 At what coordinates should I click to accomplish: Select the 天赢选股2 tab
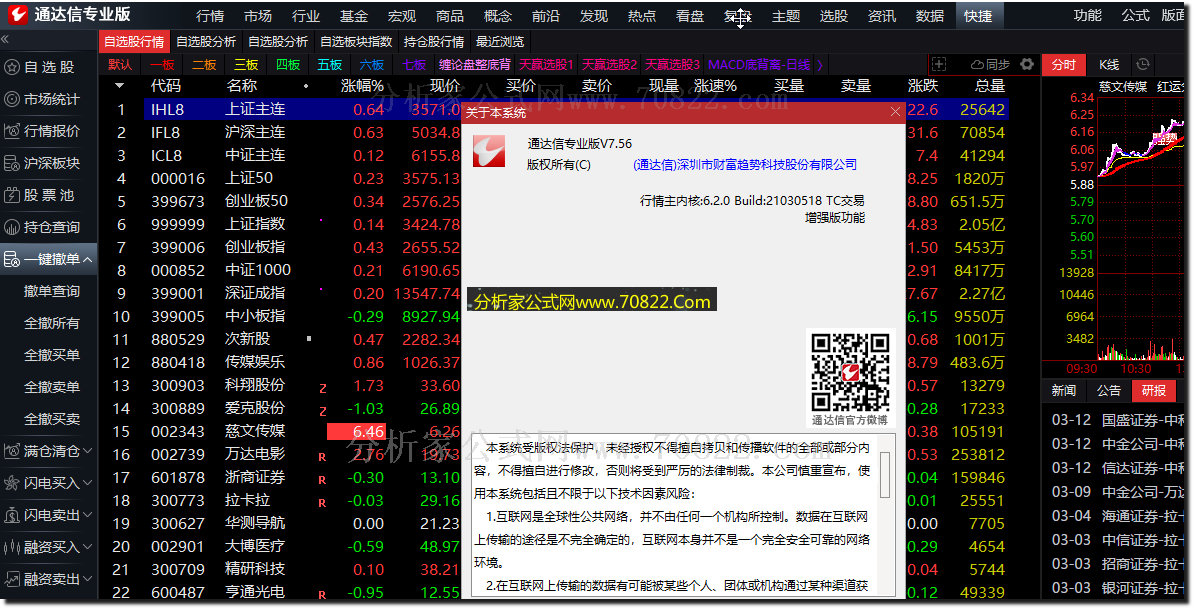tap(609, 65)
